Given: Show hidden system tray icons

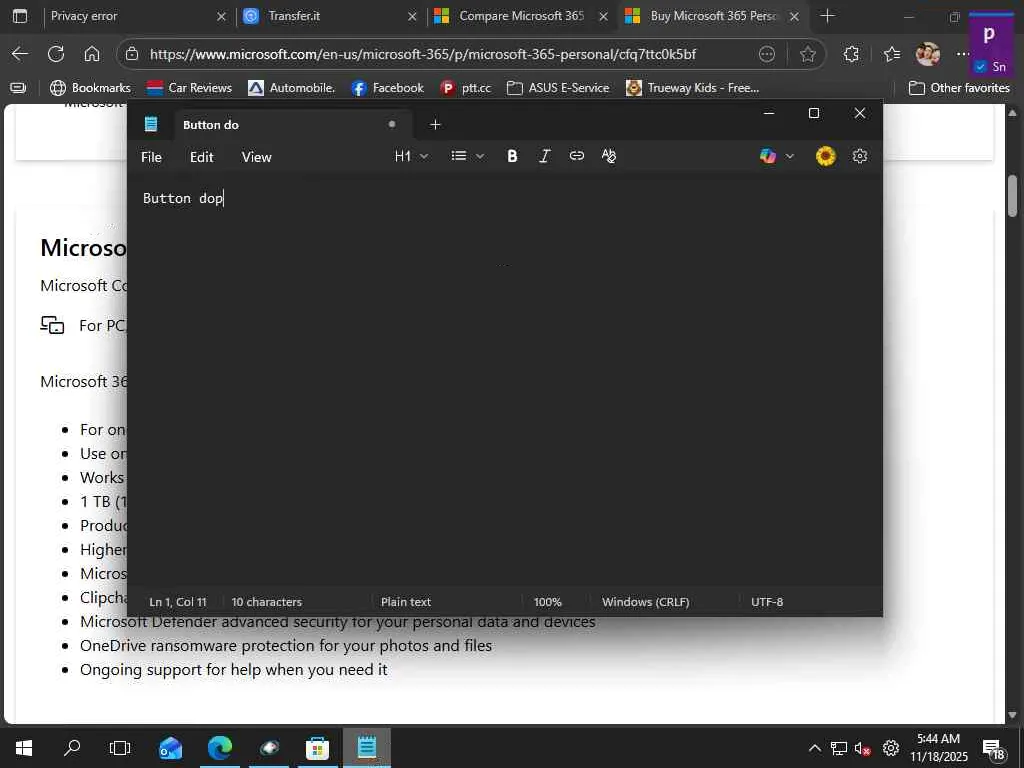Looking at the screenshot, I should [x=814, y=748].
